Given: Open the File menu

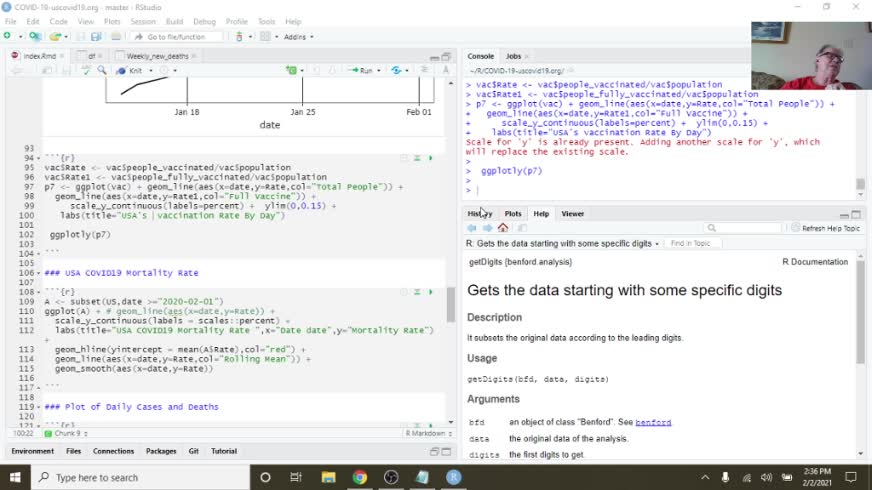Looking at the screenshot, I should click(x=11, y=22).
